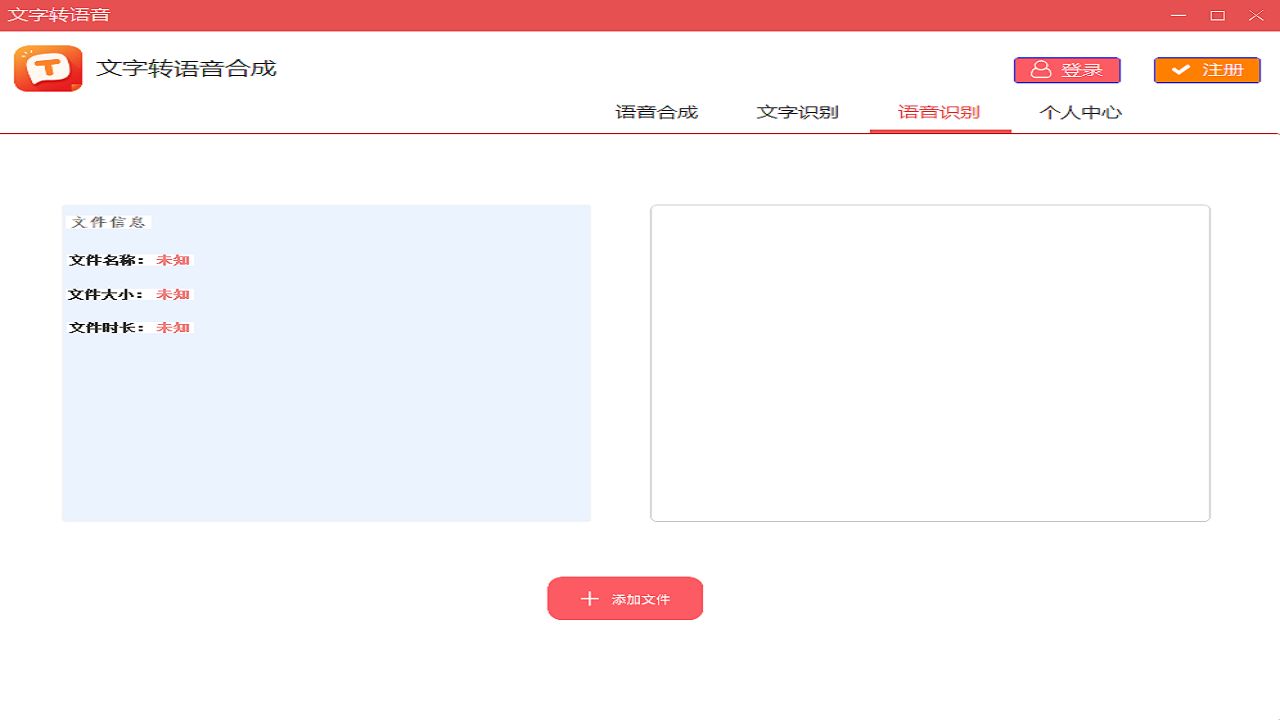Screen dimensions: 1280x720
Task: Switch to the 语音合成 tab
Action: [655, 112]
